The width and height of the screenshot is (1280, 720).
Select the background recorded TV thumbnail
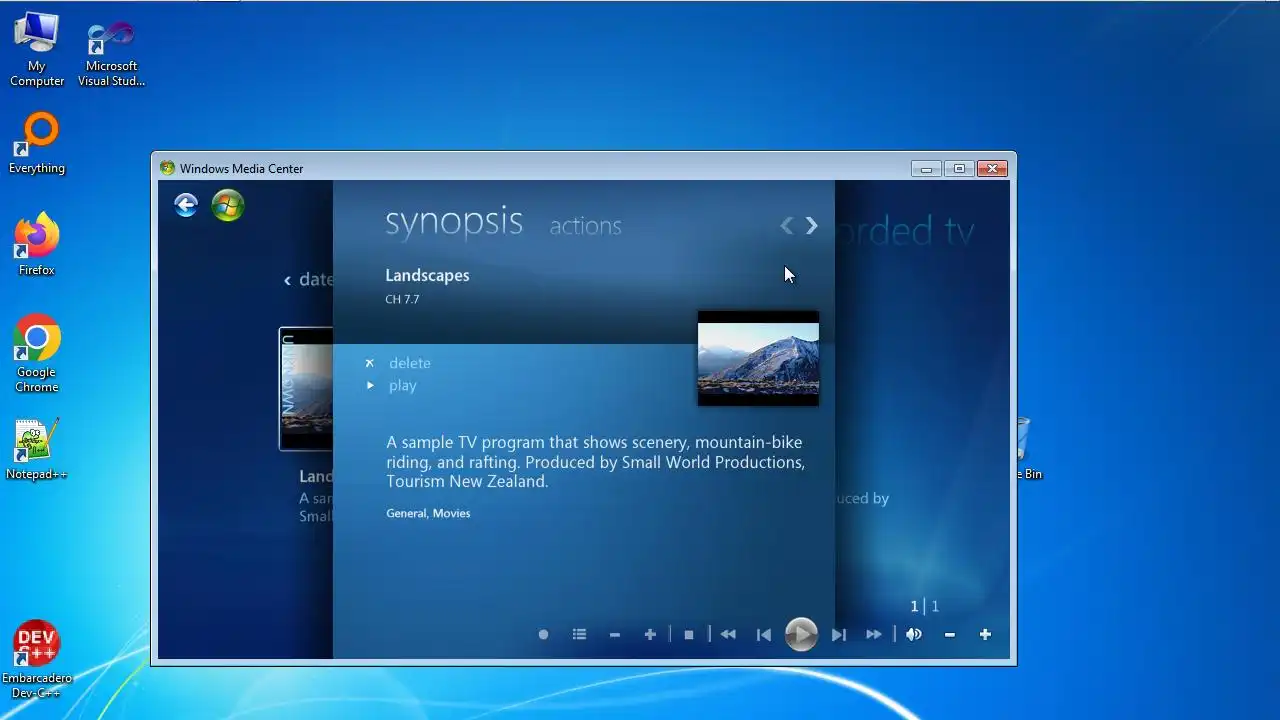coord(306,389)
